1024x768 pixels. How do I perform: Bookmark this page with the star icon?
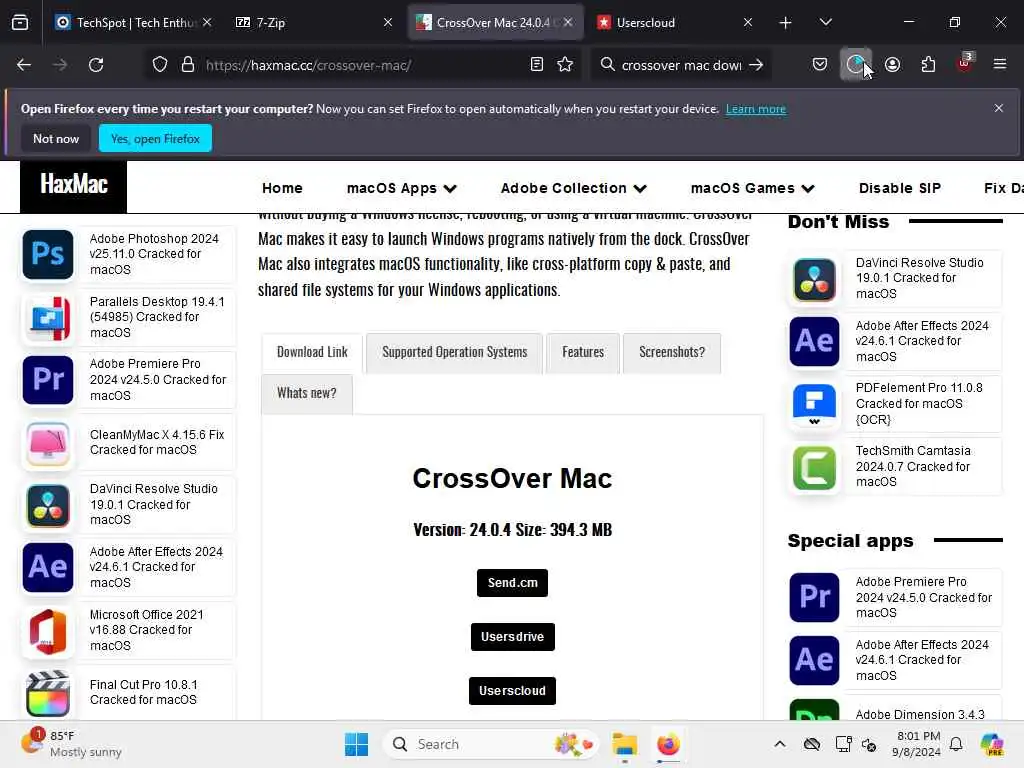click(566, 65)
